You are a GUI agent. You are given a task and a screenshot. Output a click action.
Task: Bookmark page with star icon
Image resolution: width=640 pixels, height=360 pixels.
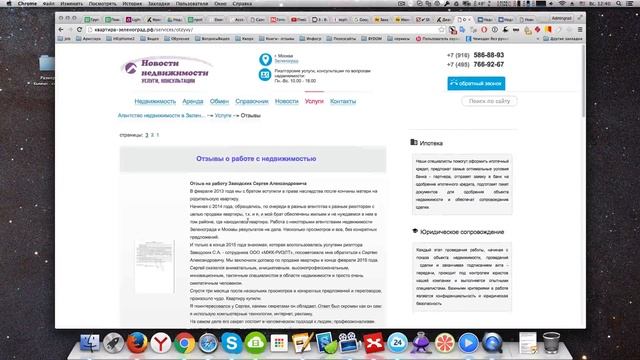click(441, 30)
